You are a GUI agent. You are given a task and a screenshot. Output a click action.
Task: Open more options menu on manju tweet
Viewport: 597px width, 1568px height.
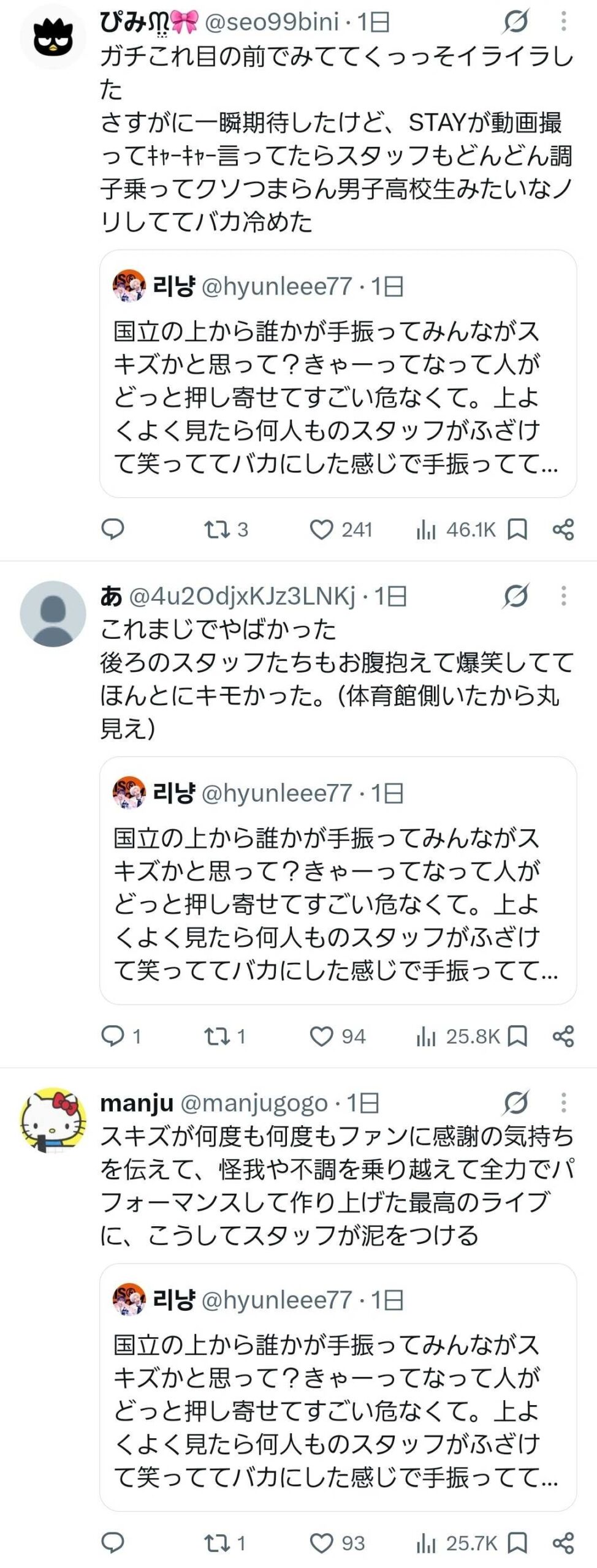[x=563, y=1103]
